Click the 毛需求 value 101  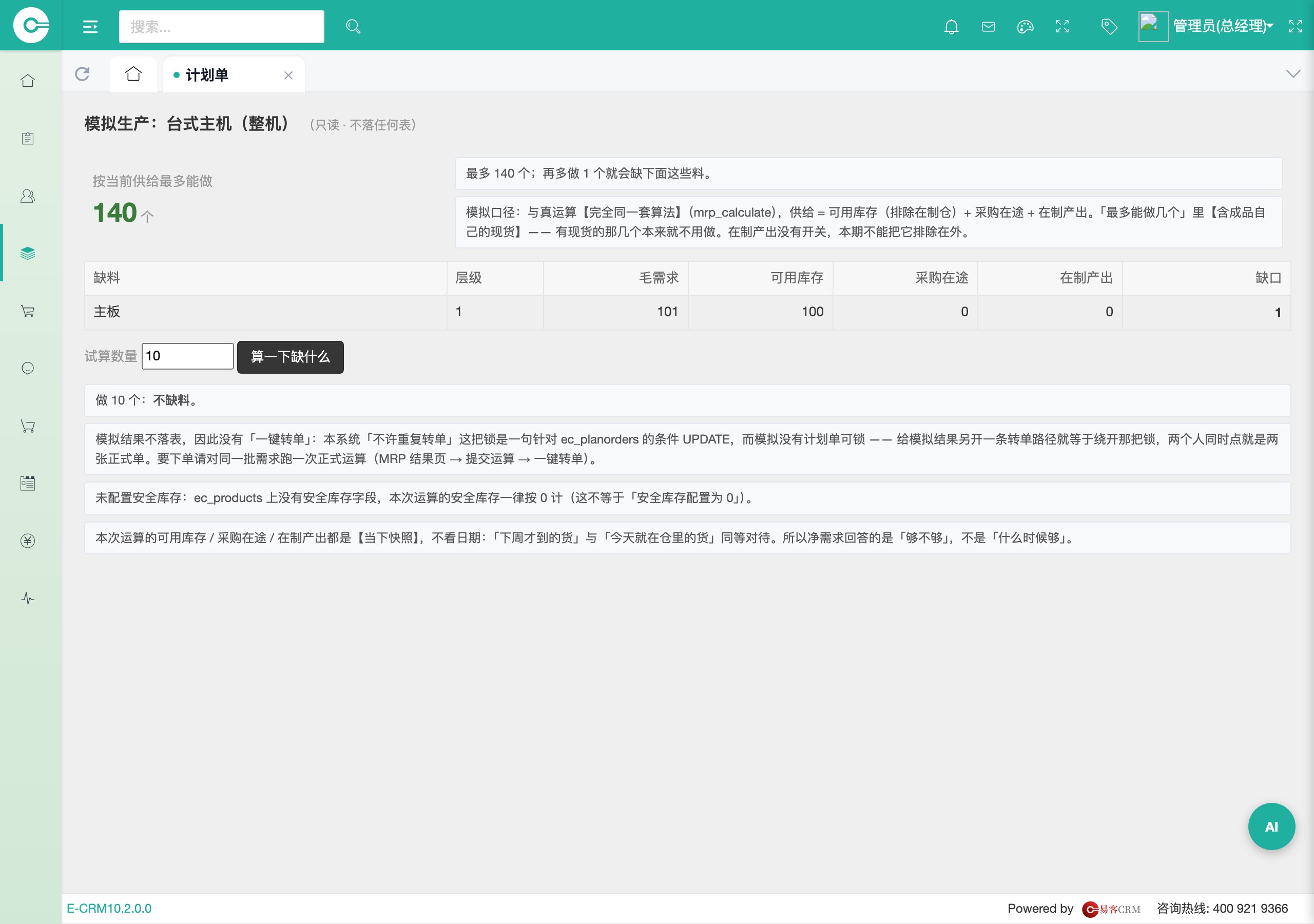667,312
